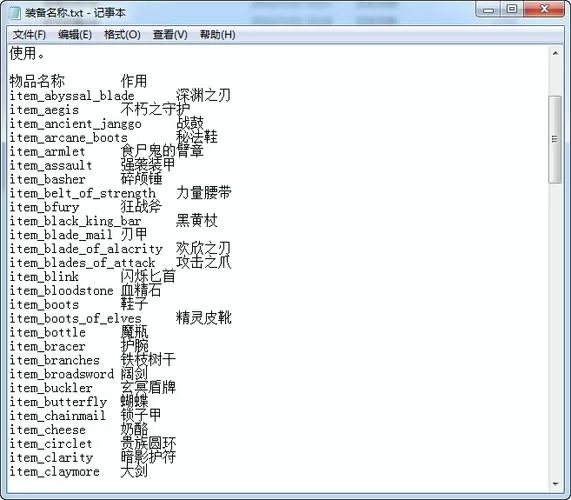Click the text 闪烁匕首
The image size is (571, 500).
[148, 276]
